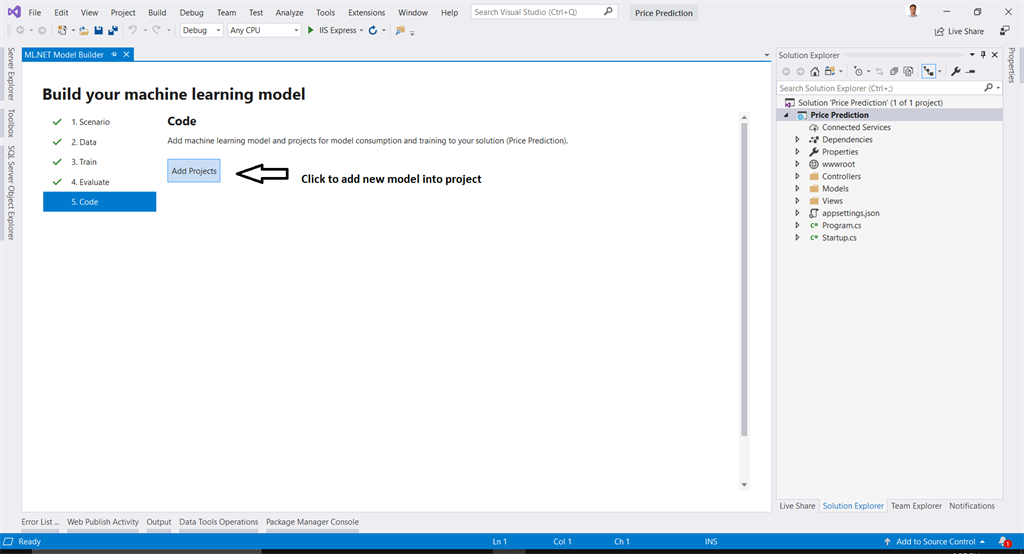Click the Save file floppy icon
The image size is (1024, 554).
click(x=99, y=30)
